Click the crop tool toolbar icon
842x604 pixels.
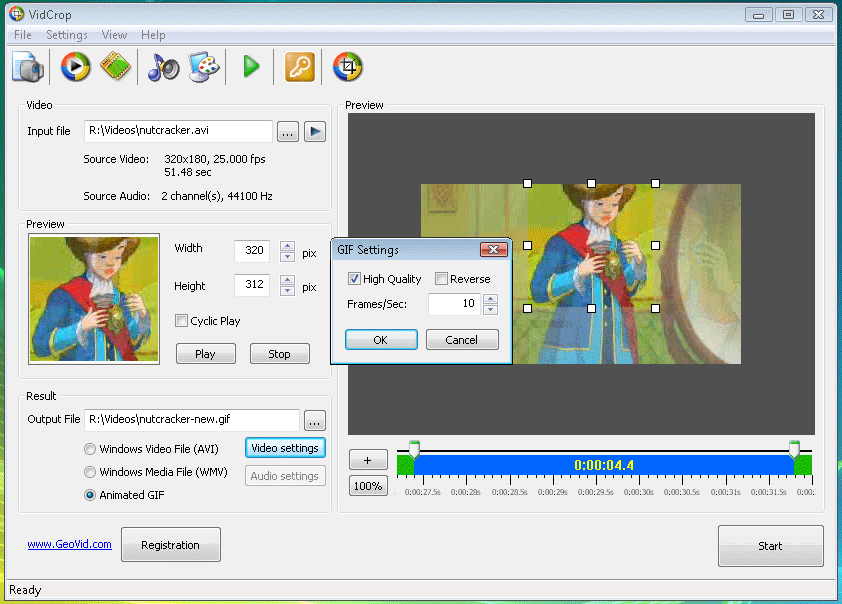[x=347, y=67]
